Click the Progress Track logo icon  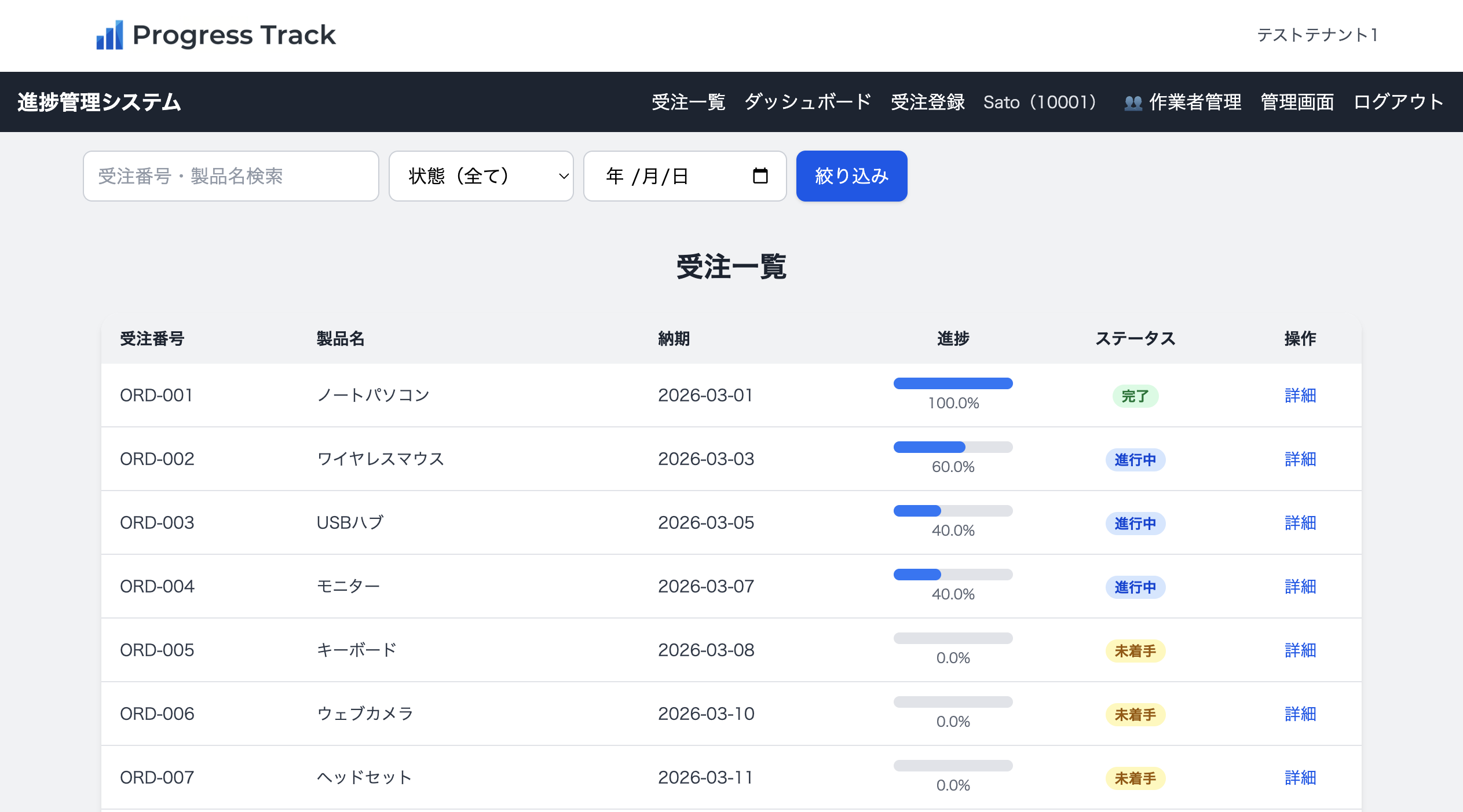(110, 36)
